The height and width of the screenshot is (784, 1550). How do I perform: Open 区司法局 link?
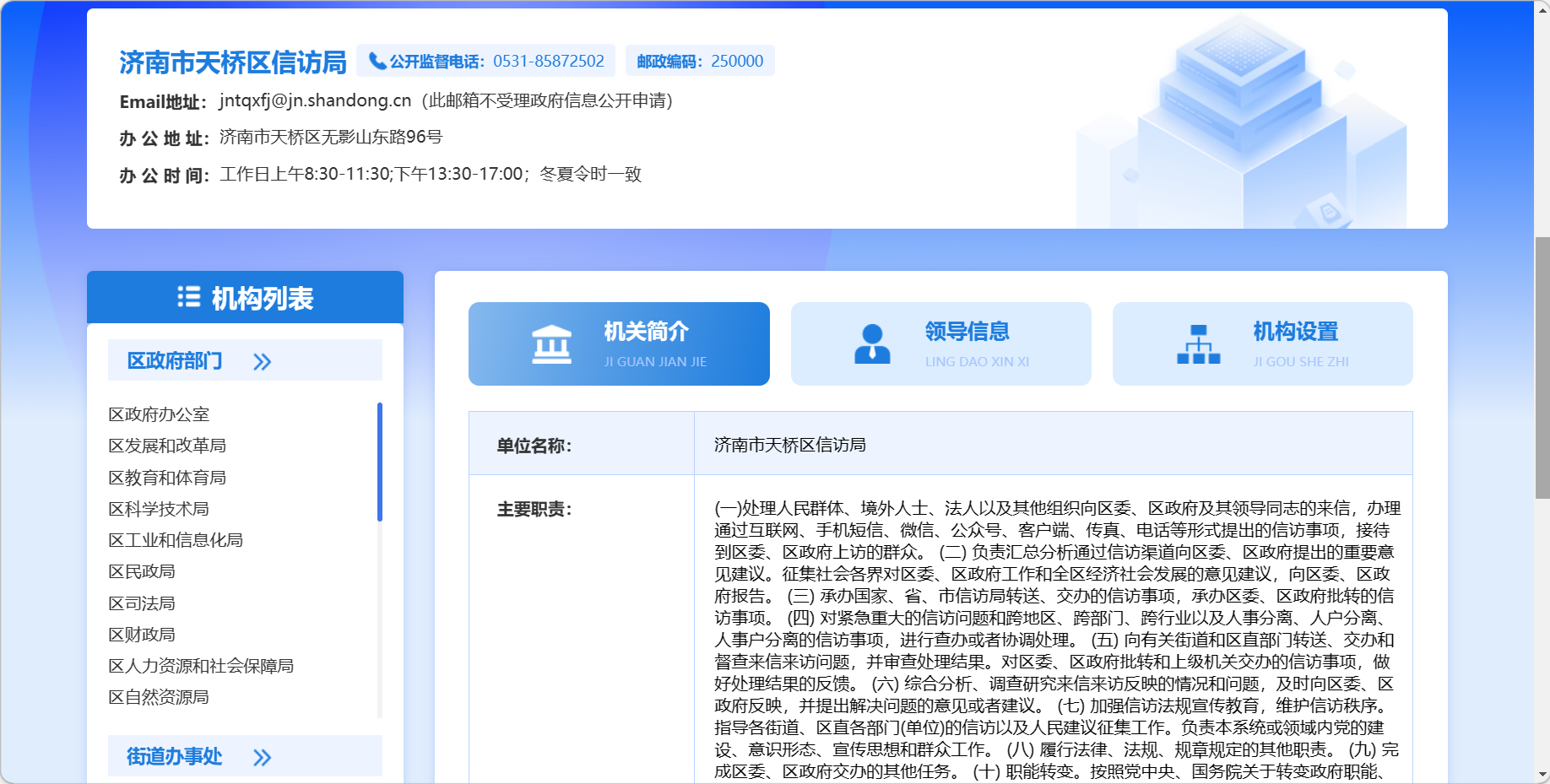(142, 603)
